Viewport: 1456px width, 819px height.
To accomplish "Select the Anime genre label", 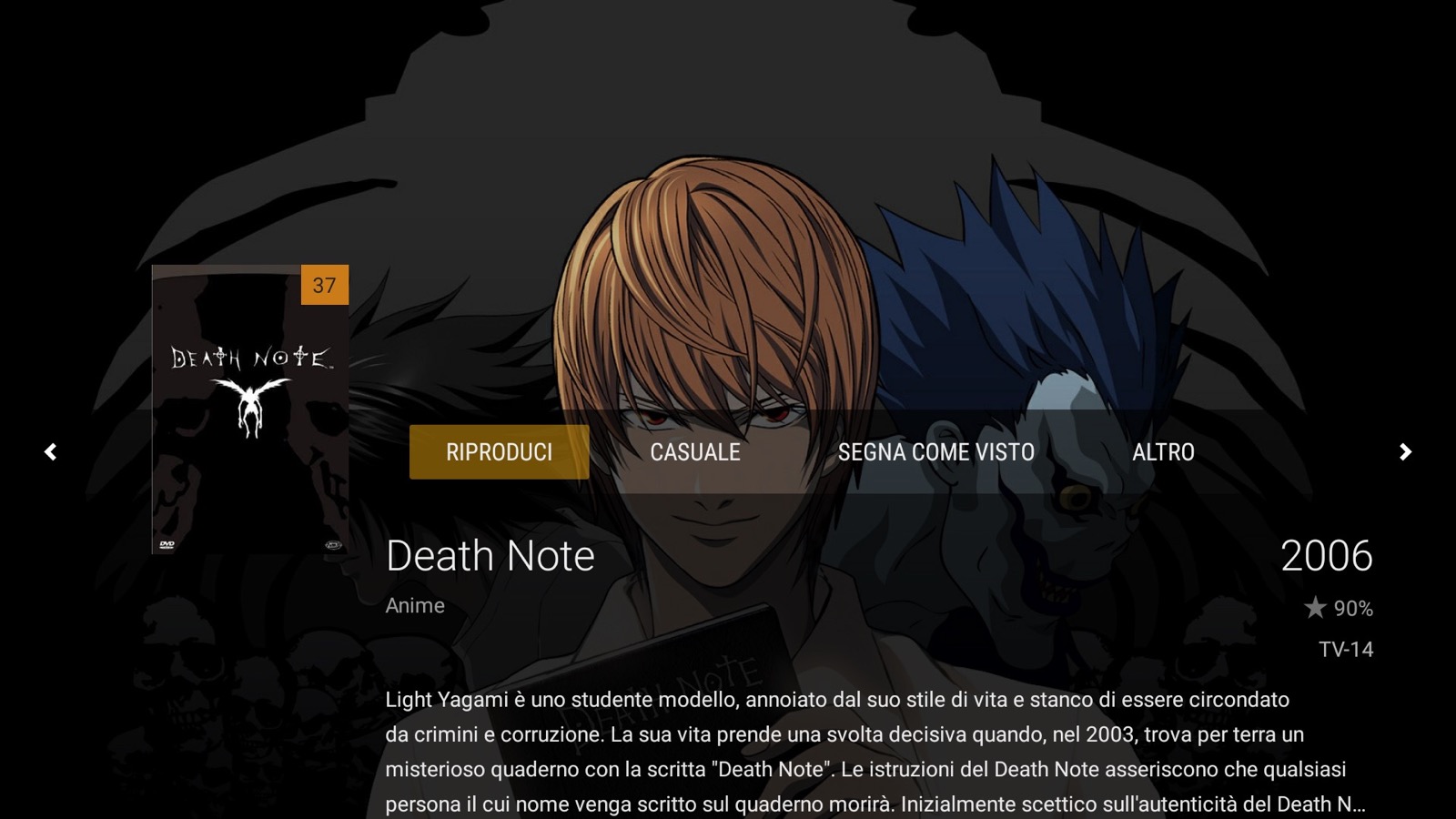I will click(x=415, y=606).
